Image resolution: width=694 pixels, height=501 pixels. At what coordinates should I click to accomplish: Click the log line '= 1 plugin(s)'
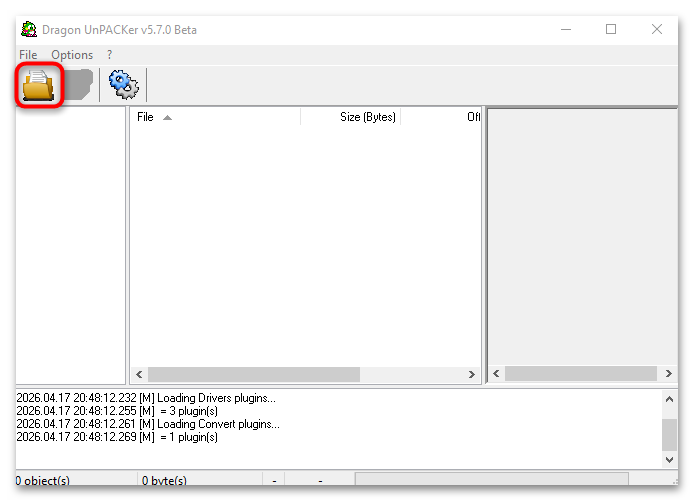pos(117,437)
